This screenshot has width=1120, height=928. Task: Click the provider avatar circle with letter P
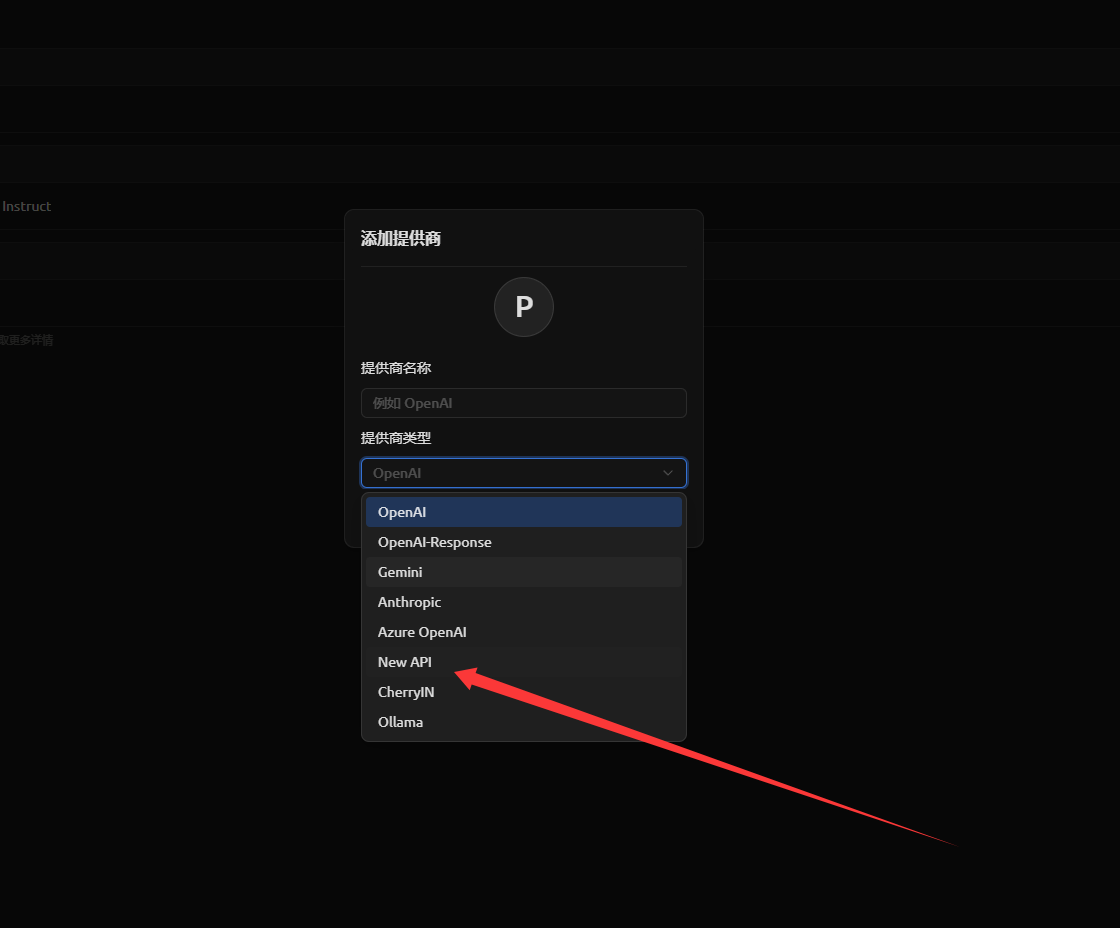(524, 307)
